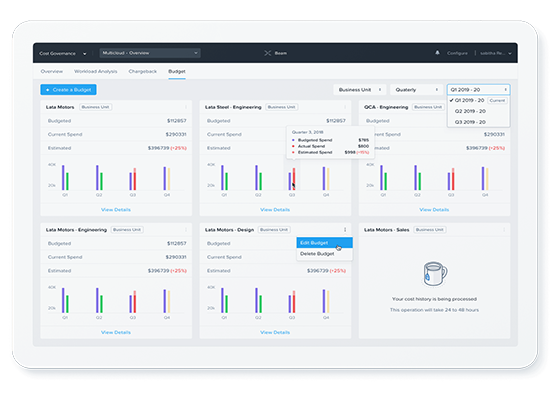
Task: Switch to the Workload Analysis tab
Action: coord(95,71)
